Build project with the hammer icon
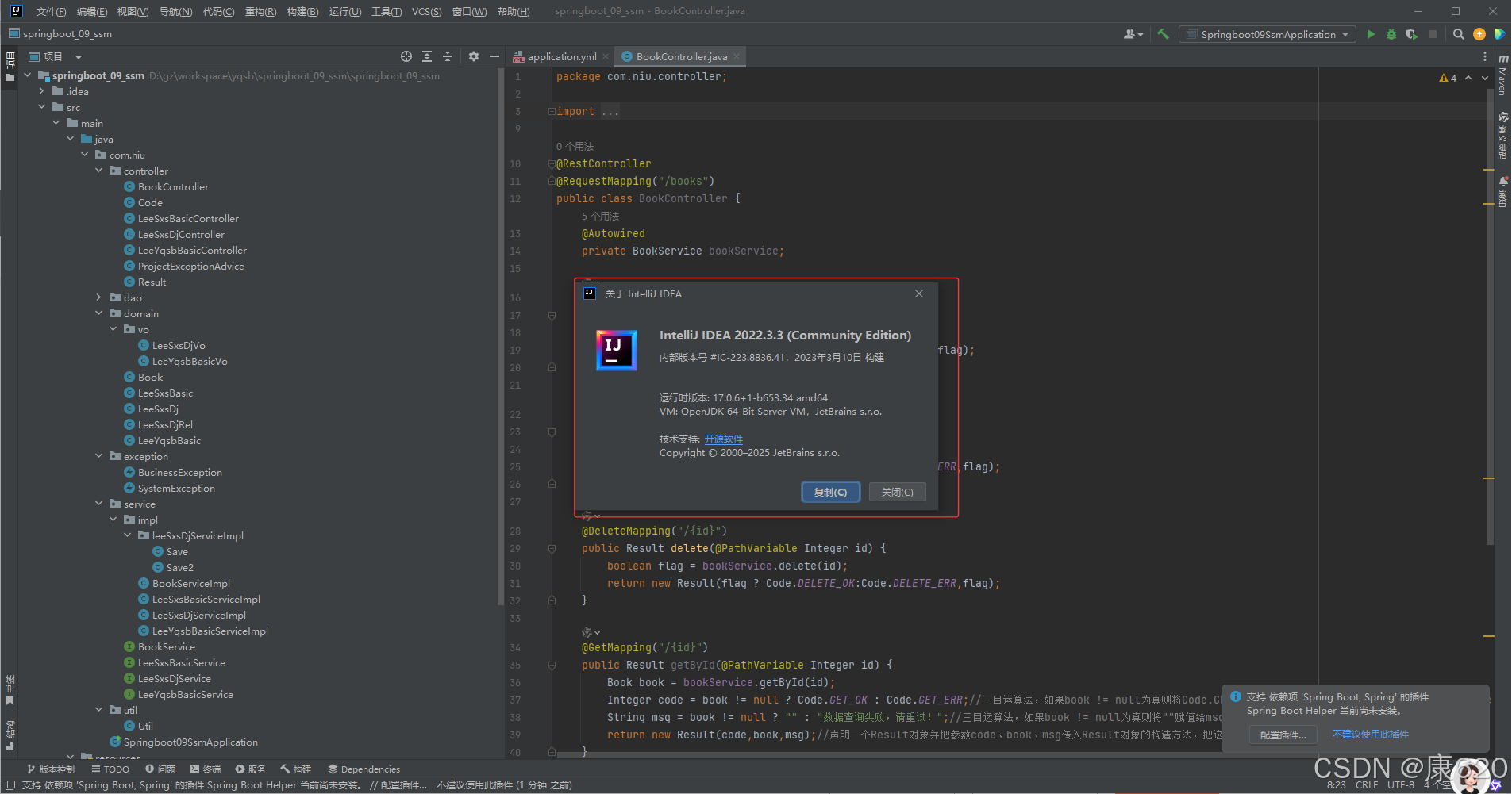The height and width of the screenshot is (794, 1512). (x=1164, y=34)
